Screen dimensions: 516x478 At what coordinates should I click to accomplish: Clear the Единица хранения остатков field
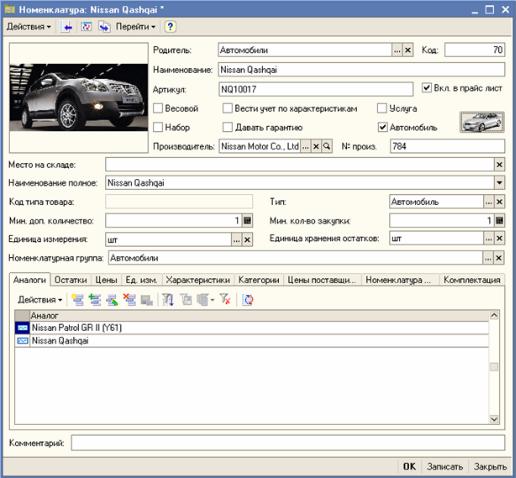(499, 238)
